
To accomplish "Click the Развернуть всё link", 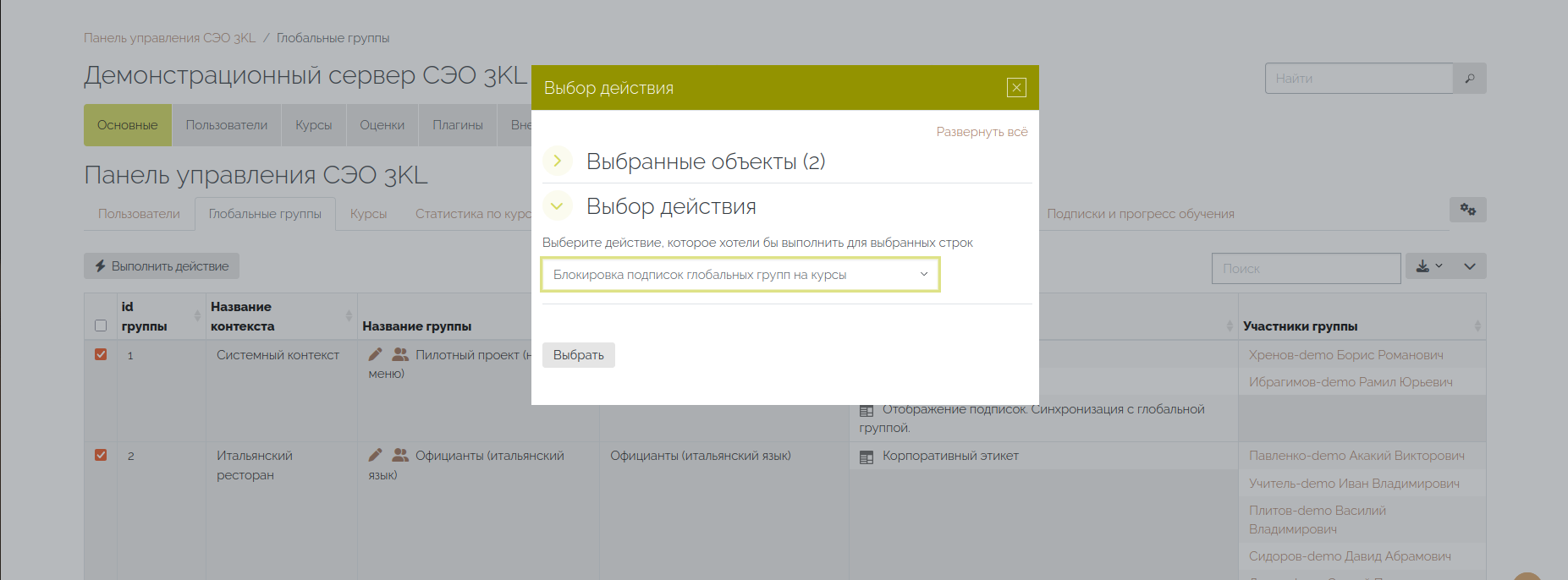I will click(982, 132).
